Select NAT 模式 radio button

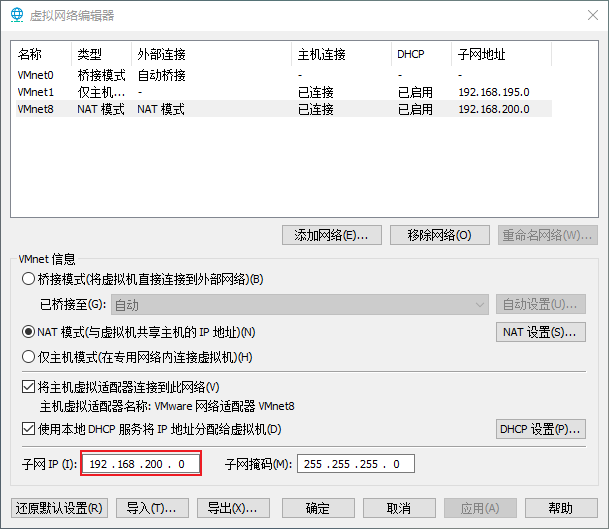click(x=28, y=332)
